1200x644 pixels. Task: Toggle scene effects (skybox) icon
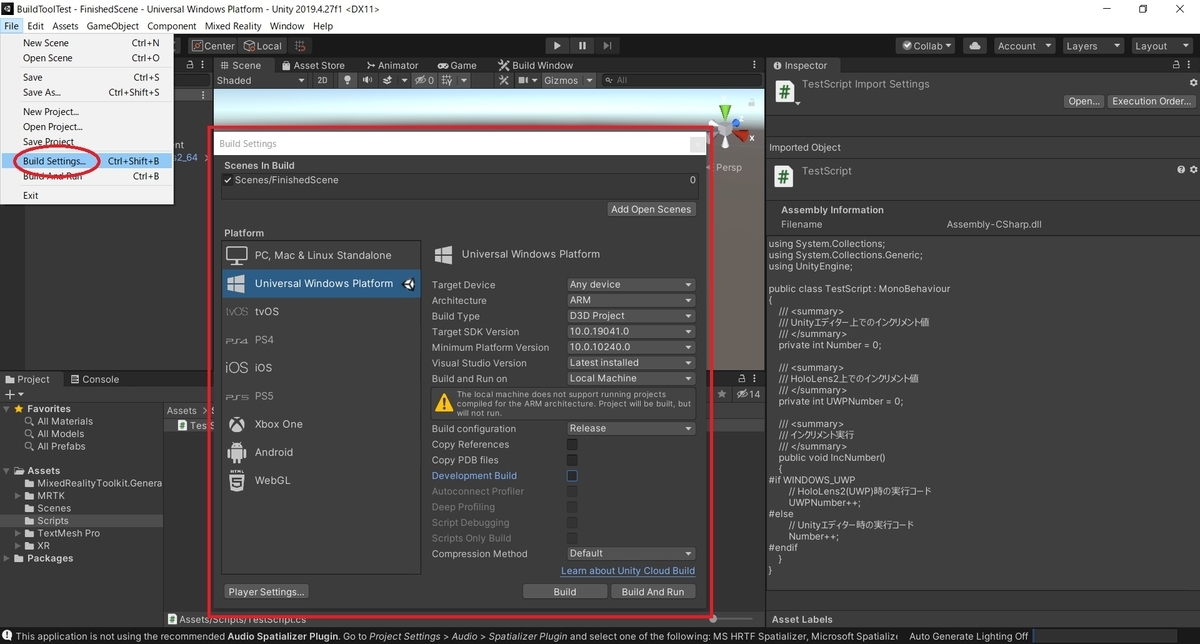click(388, 80)
